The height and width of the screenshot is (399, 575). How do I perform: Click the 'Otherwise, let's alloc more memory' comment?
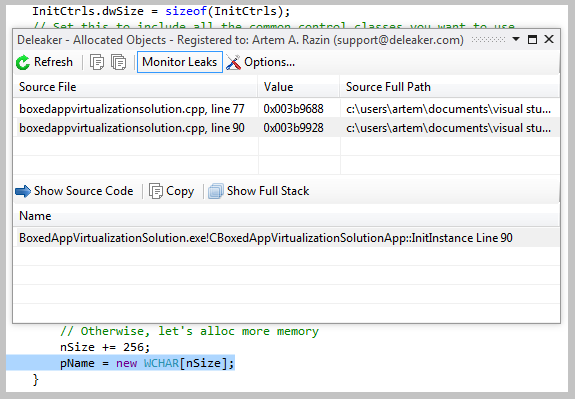pyautogui.click(x=190, y=331)
